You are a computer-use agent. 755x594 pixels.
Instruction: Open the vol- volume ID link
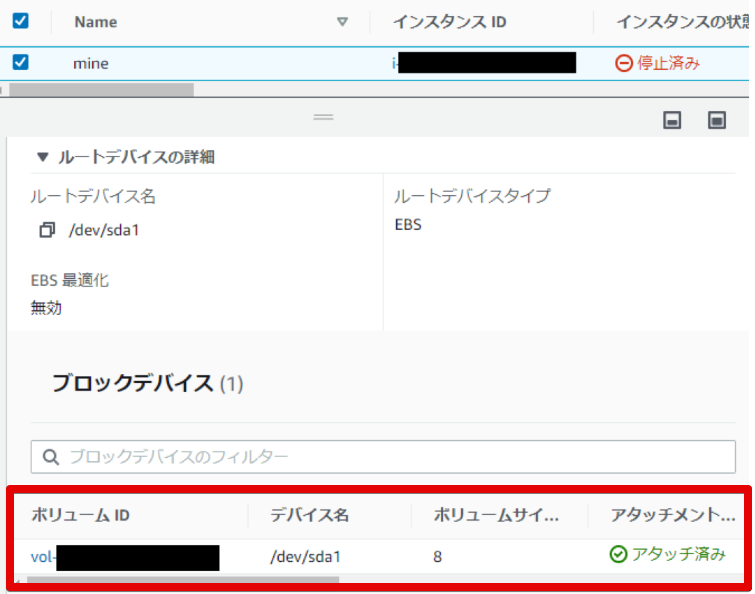(x=125, y=557)
